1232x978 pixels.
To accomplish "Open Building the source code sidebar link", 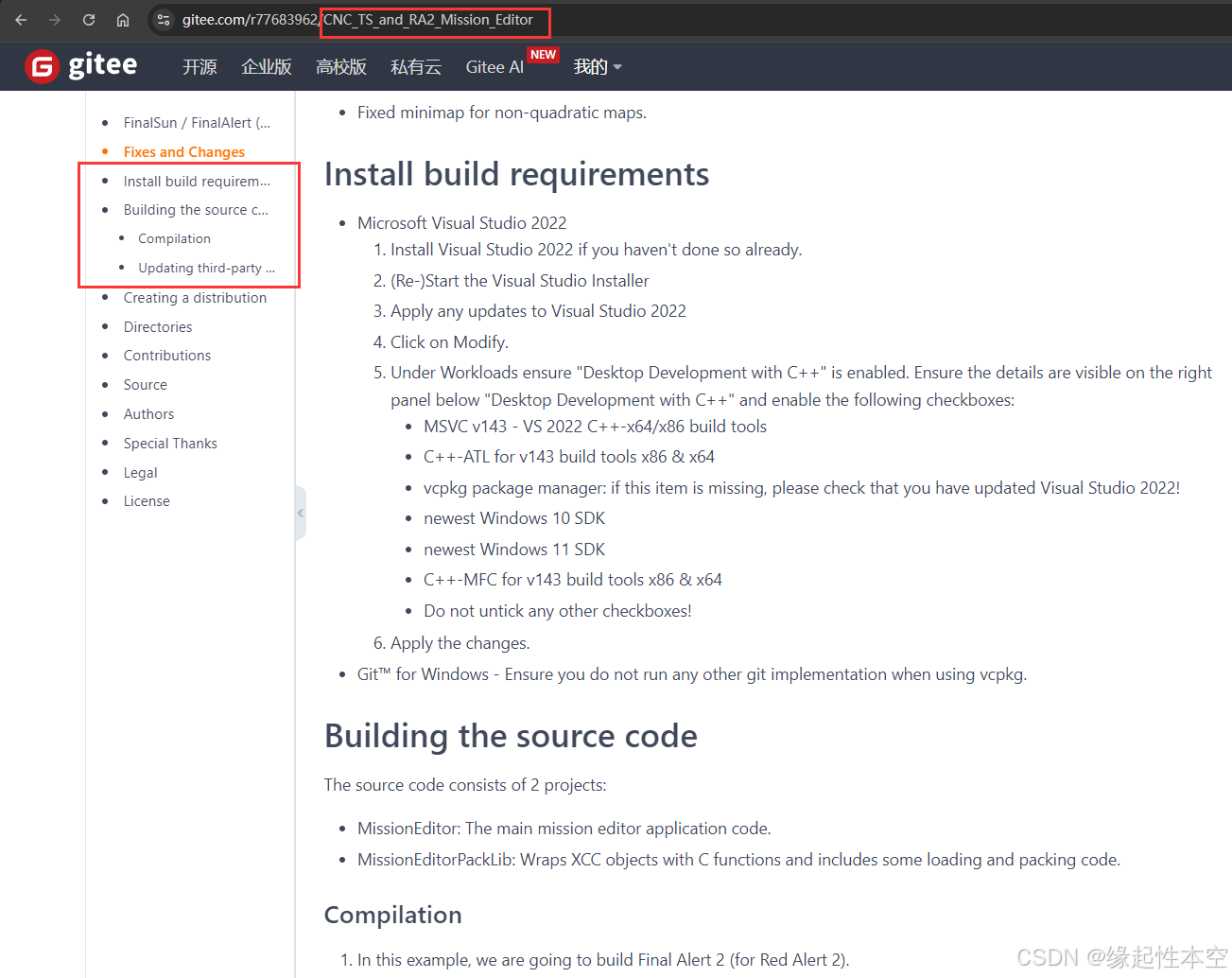I will click(196, 209).
